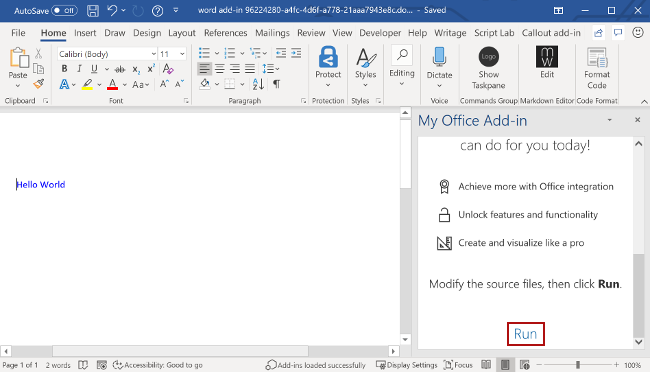Toggle Show/Hide paragraph marks

pos(276,84)
